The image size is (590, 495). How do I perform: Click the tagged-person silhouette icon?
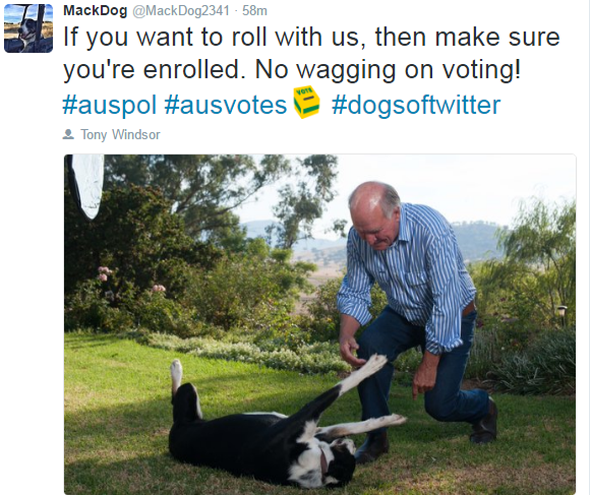pyautogui.click(x=68, y=134)
